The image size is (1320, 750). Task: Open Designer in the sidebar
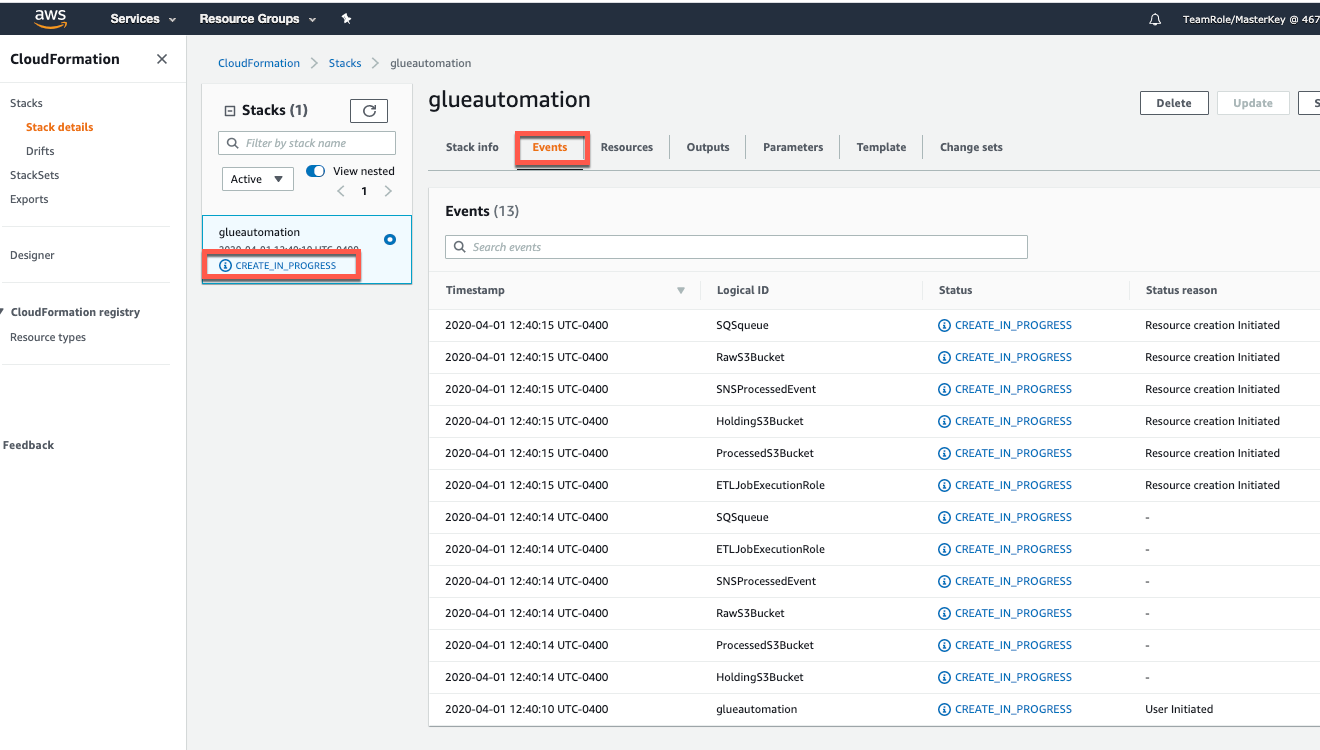click(x=32, y=255)
